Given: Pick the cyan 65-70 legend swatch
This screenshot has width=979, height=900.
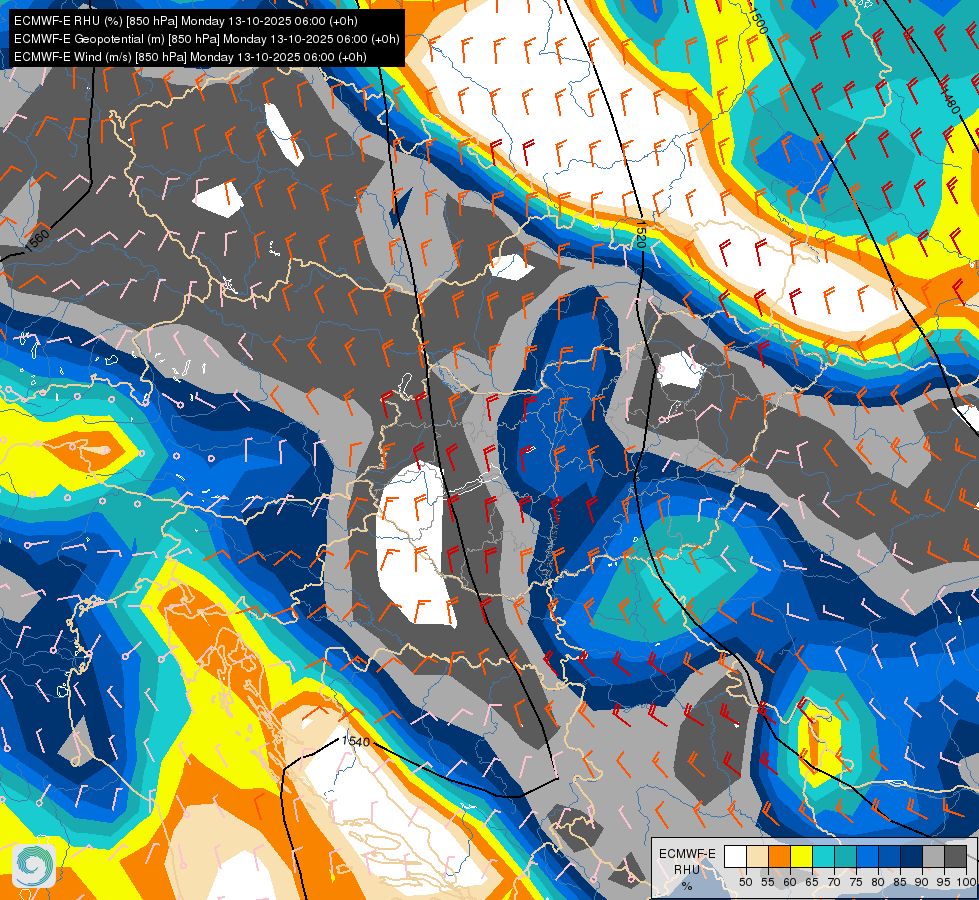Looking at the screenshot, I should [824, 856].
